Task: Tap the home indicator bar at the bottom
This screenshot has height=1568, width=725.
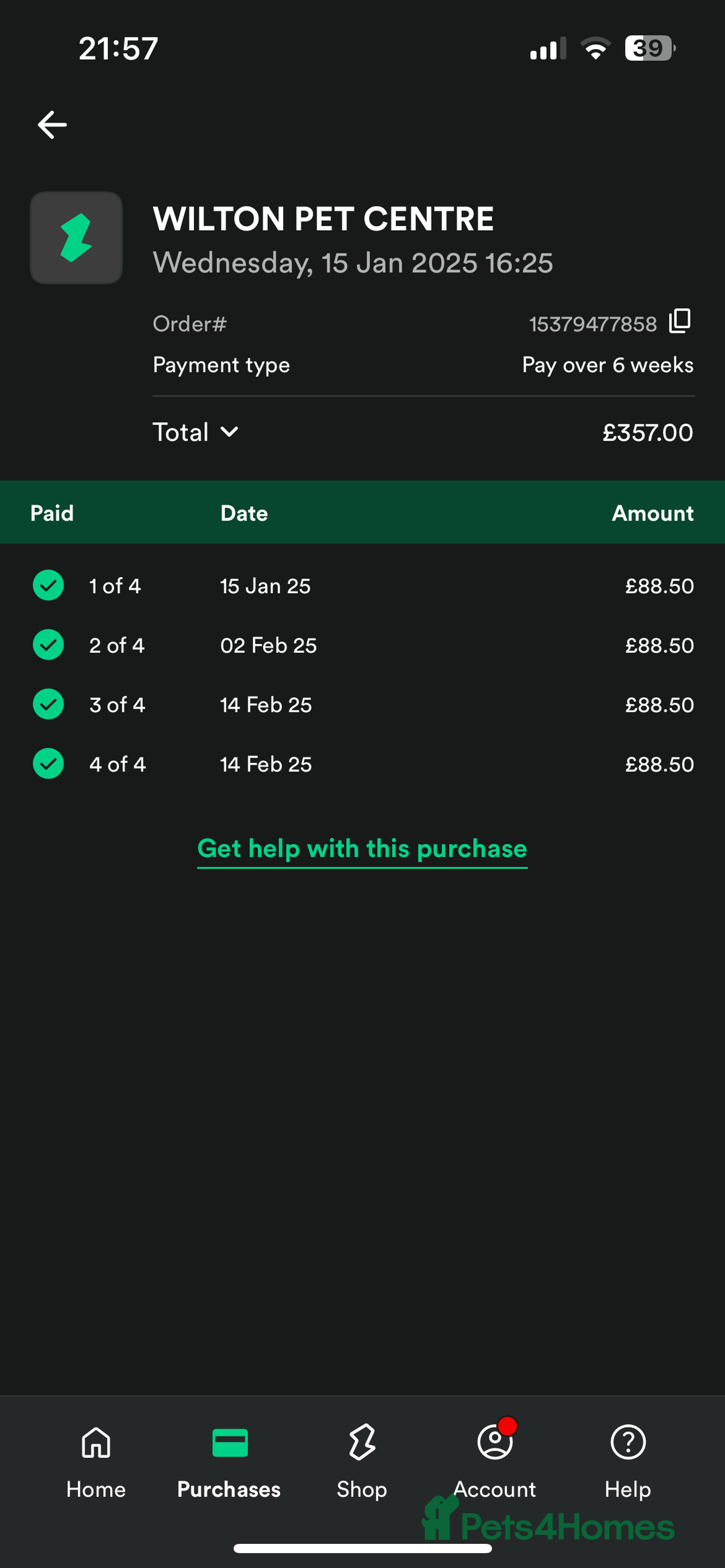Action: click(x=362, y=1549)
